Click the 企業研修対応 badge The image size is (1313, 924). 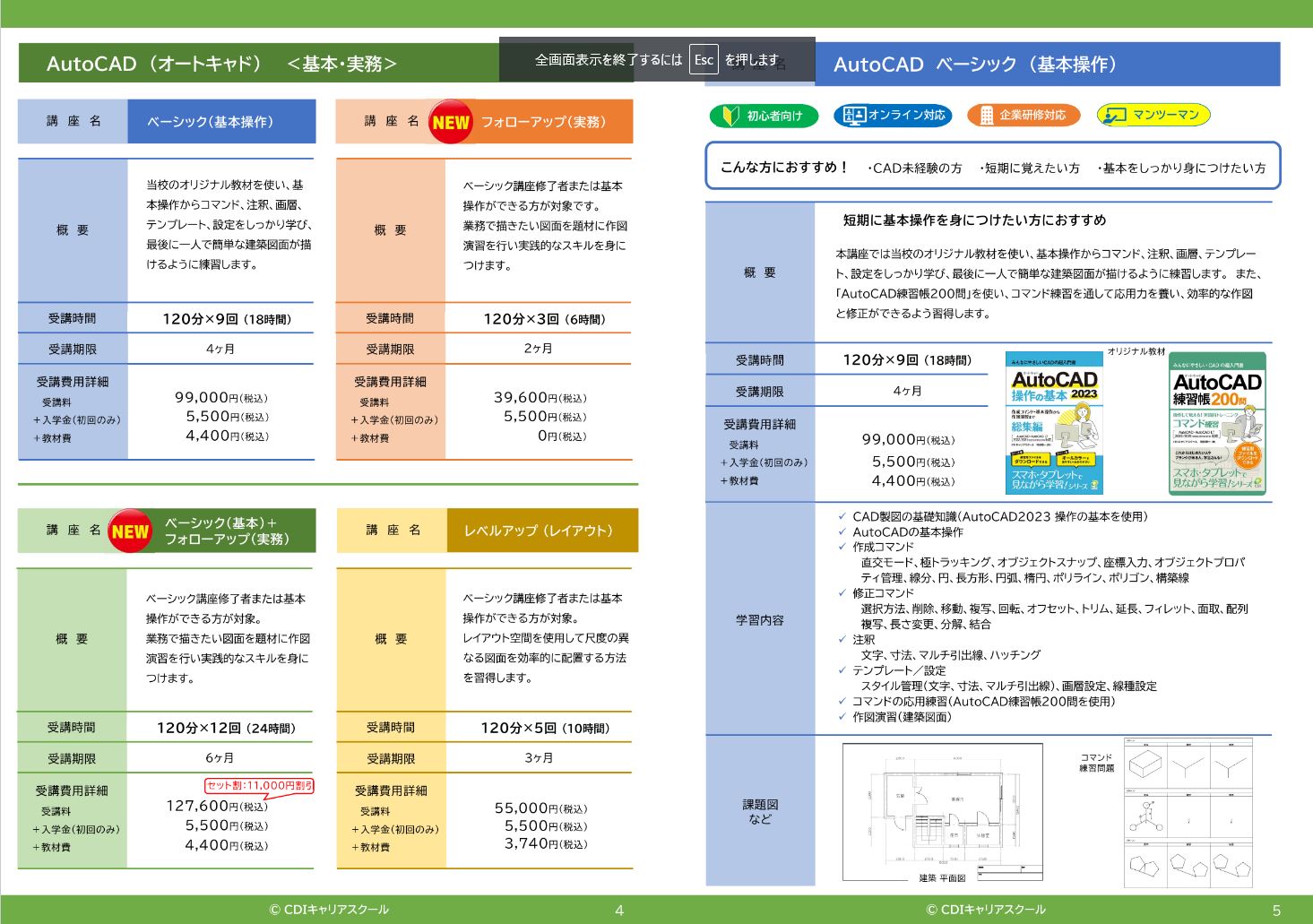(1024, 116)
